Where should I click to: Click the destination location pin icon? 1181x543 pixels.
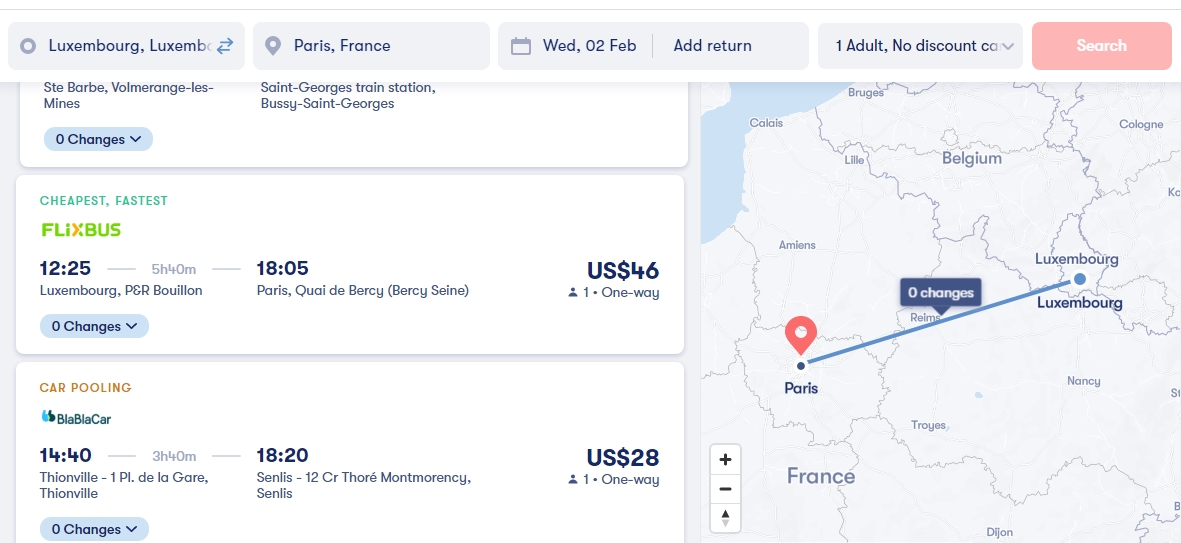pyautogui.click(x=273, y=46)
